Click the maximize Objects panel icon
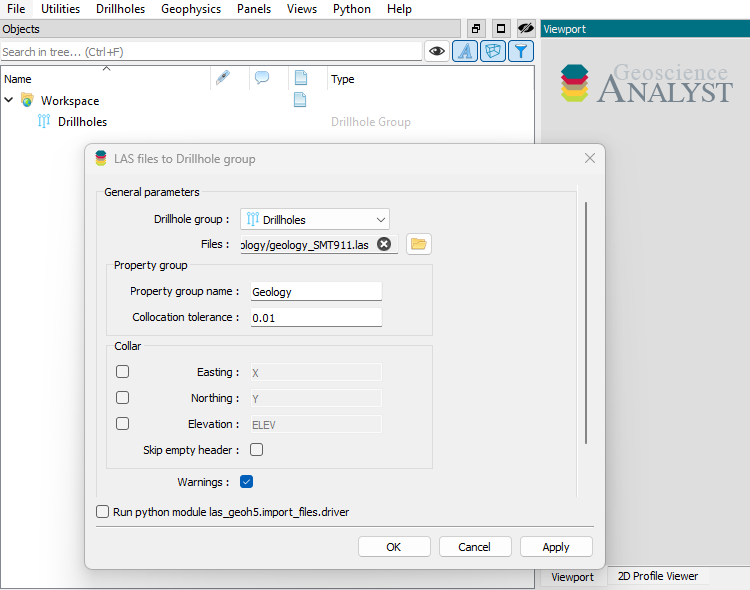Viewport: 750px width, 590px height. pos(501,29)
